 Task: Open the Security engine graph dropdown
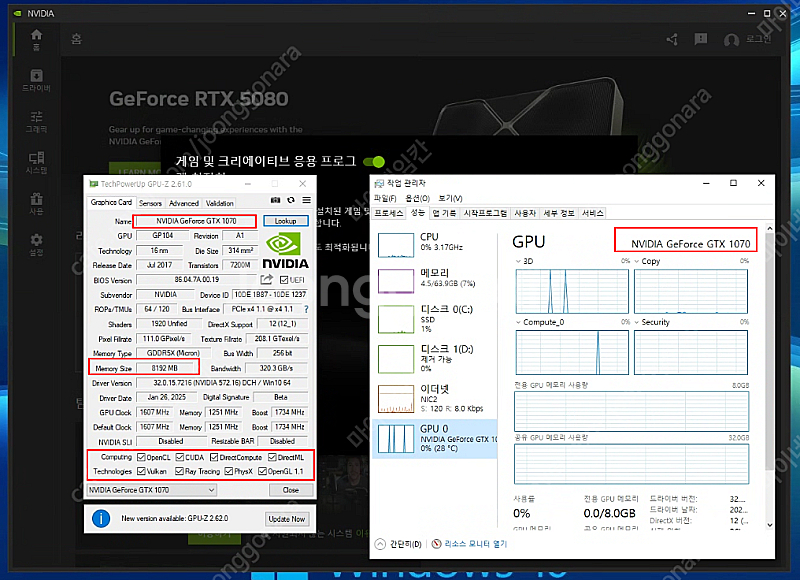[637, 322]
